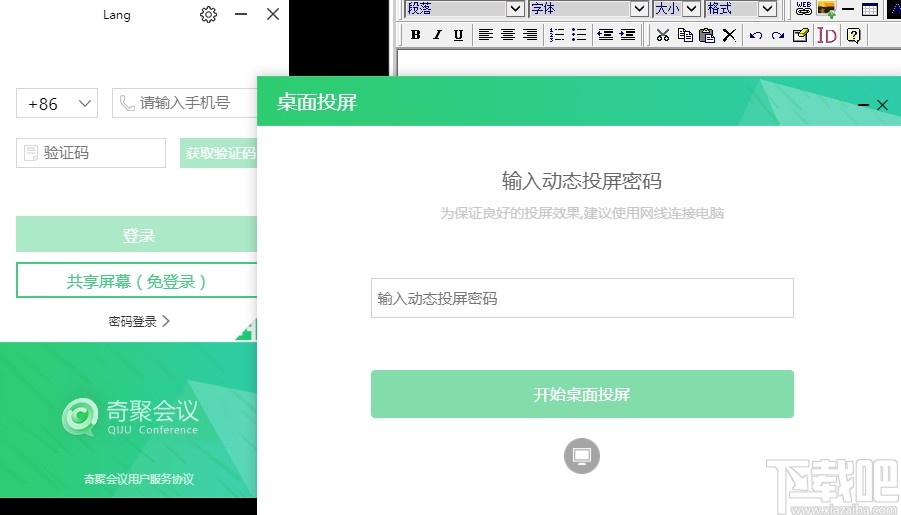The image size is (901, 515).
Task: Open the 大小 size dropdown
Action: point(676,9)
